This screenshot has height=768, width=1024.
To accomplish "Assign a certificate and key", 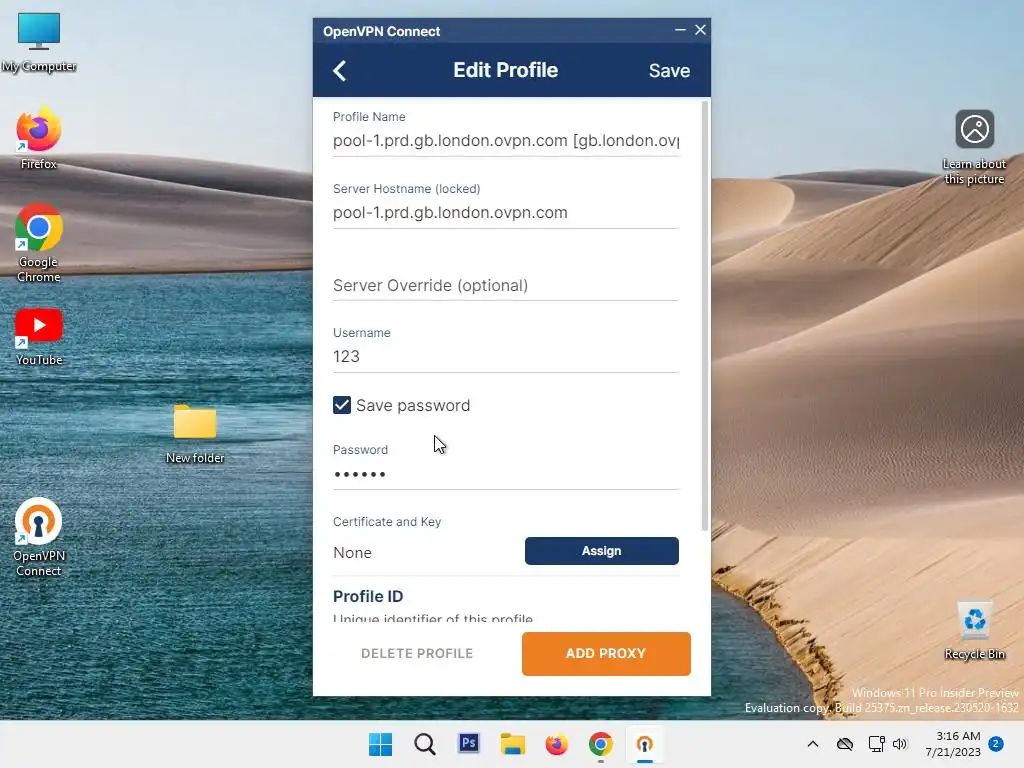I will [601, 551].
